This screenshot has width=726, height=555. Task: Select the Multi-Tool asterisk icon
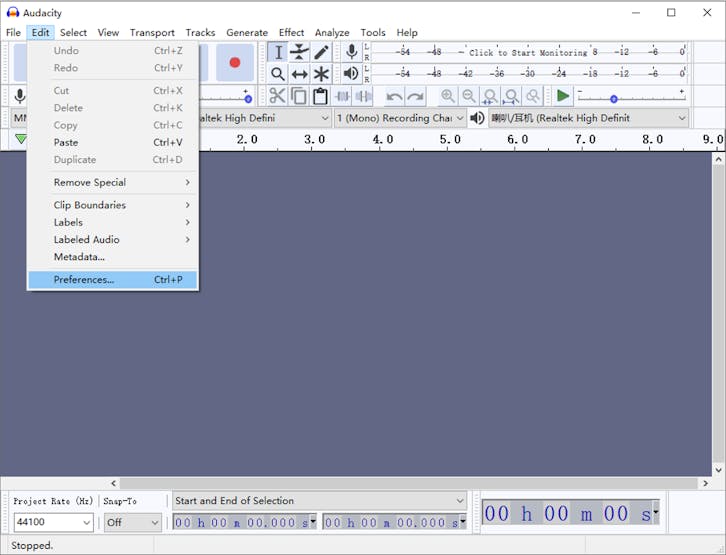(321, 74)
